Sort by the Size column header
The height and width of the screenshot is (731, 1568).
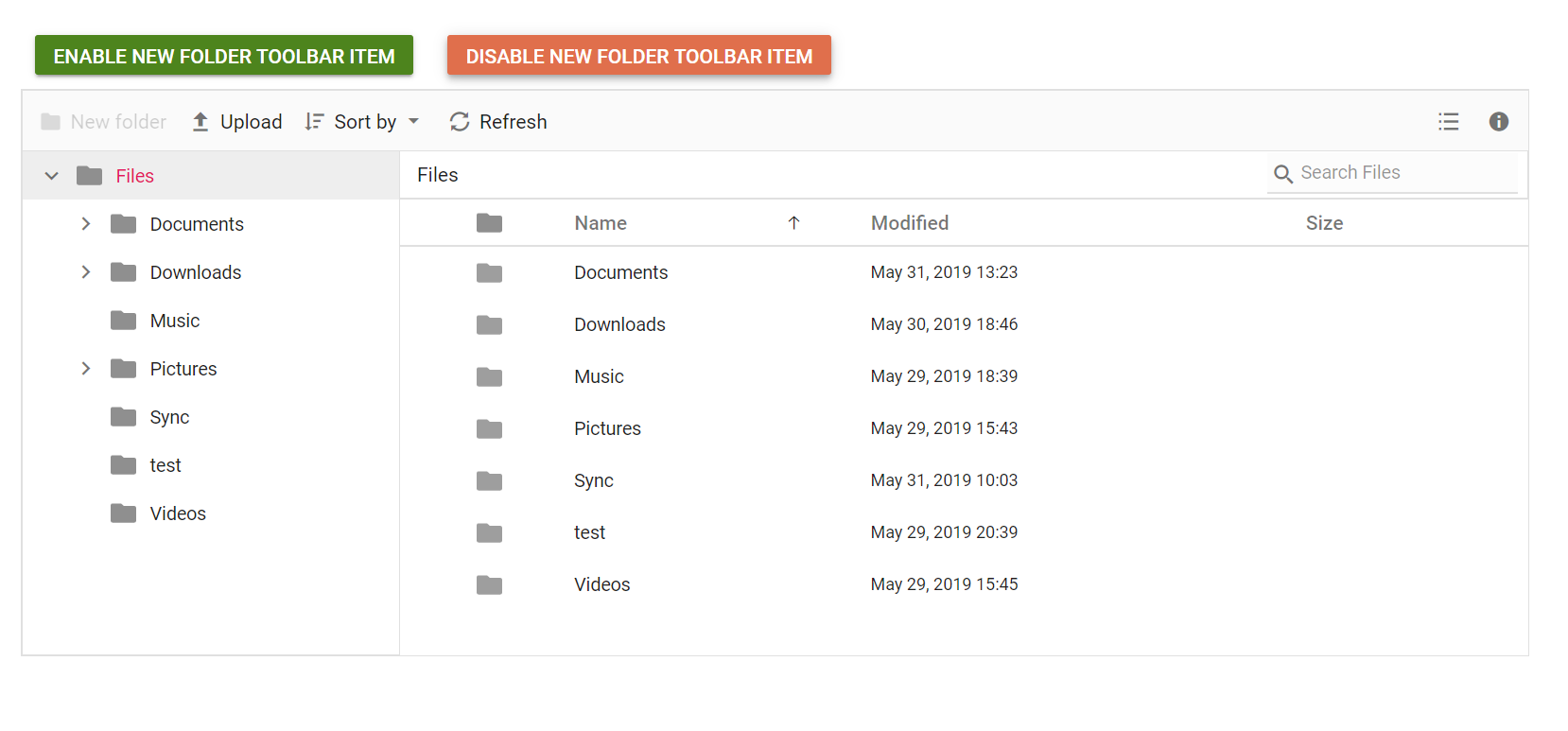1324,223
